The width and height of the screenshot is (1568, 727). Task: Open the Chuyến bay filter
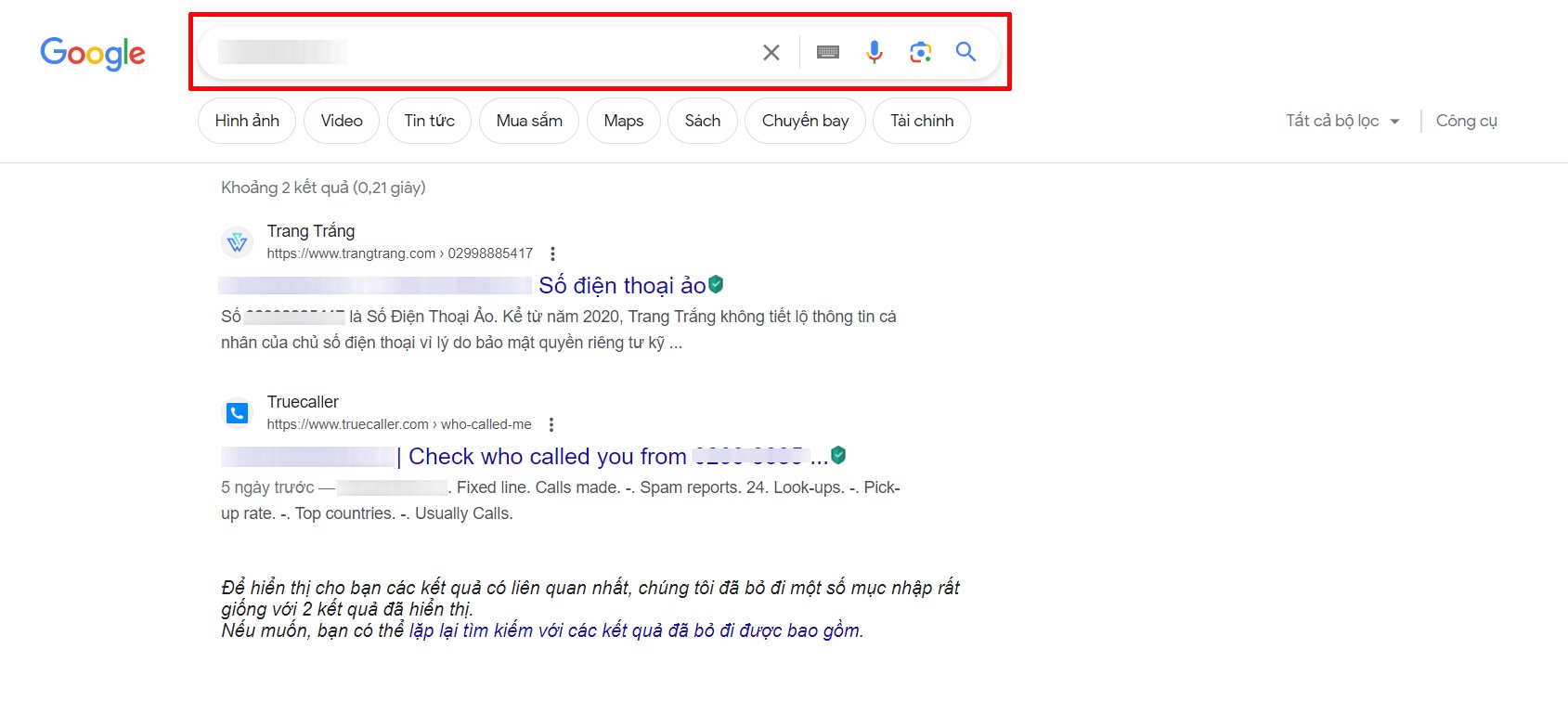806,121
